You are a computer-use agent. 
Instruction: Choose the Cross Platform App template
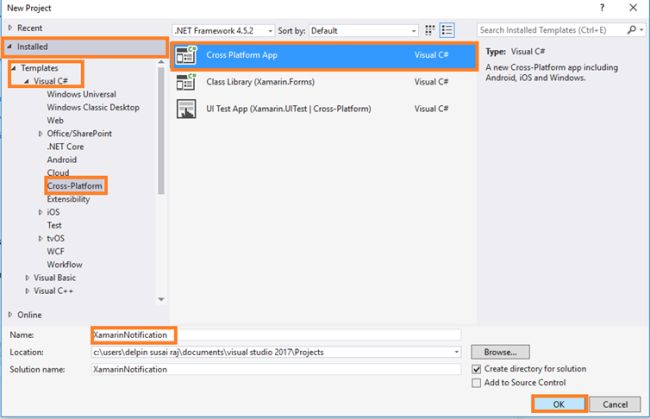324,56
